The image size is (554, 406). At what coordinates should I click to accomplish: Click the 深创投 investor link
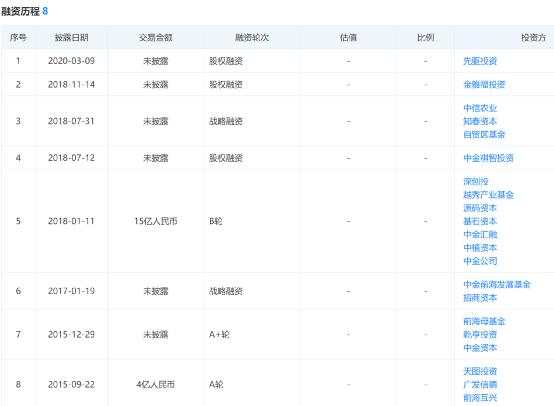tap(476, 182)
